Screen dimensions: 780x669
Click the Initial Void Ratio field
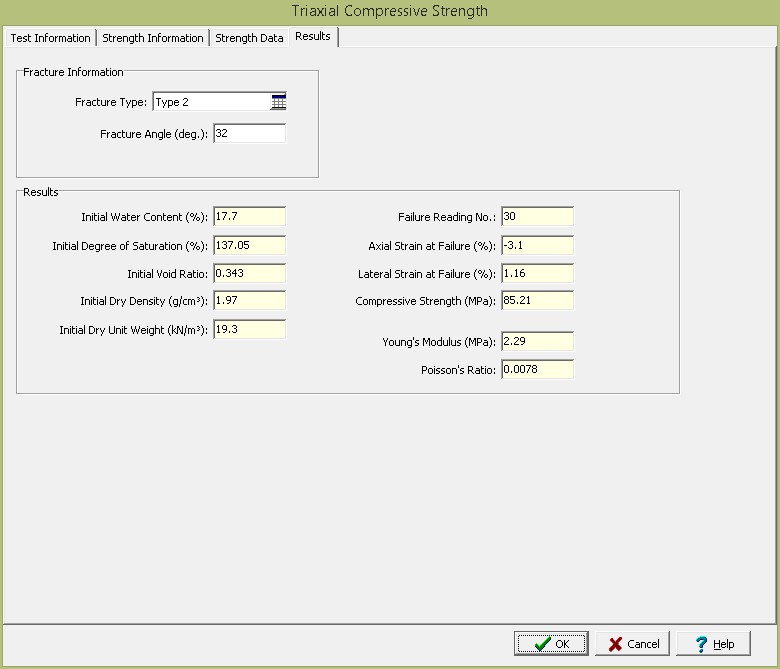[x=249, y=273]
